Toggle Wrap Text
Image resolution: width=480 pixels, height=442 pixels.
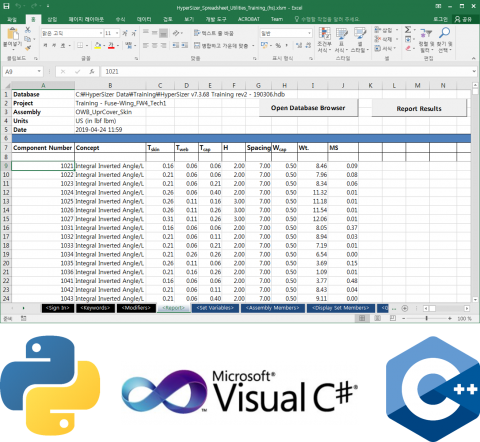coord(214,33)
